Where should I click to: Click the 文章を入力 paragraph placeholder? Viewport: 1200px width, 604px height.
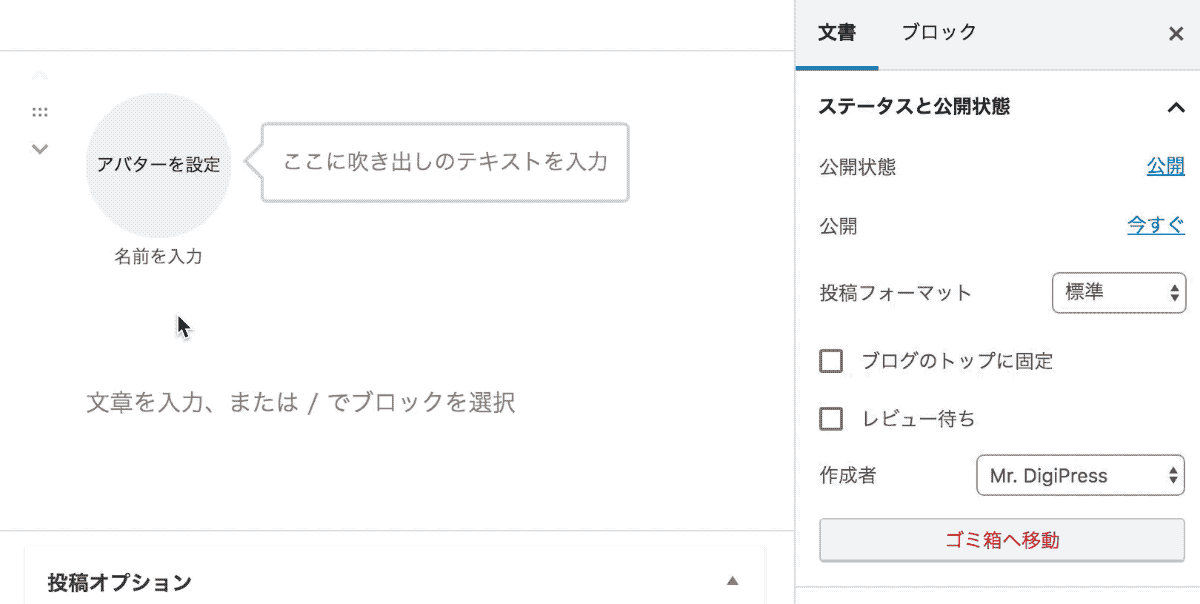click(300, 403)
